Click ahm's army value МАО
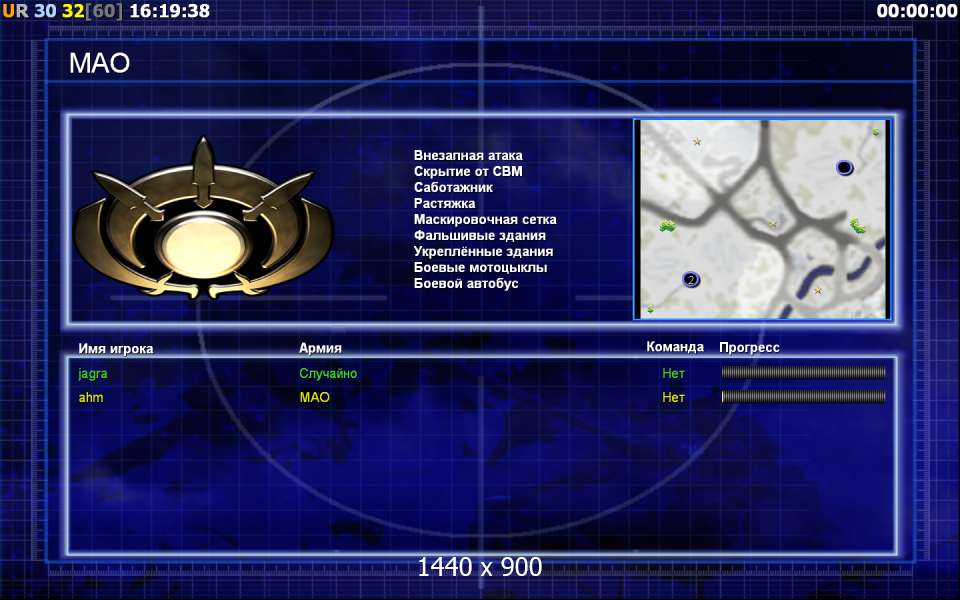The width and height of the screenshot is (960, 600). tap(315, 397)
